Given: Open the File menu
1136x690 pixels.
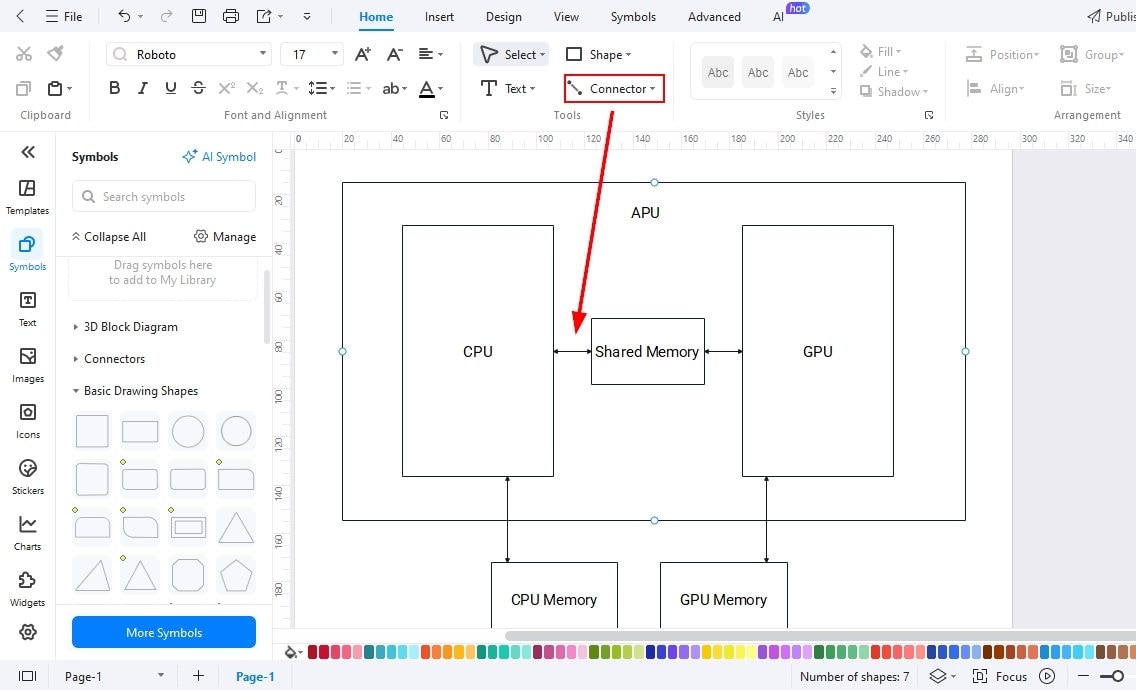Looking at the screenshot, I should (x=64, y=16).
